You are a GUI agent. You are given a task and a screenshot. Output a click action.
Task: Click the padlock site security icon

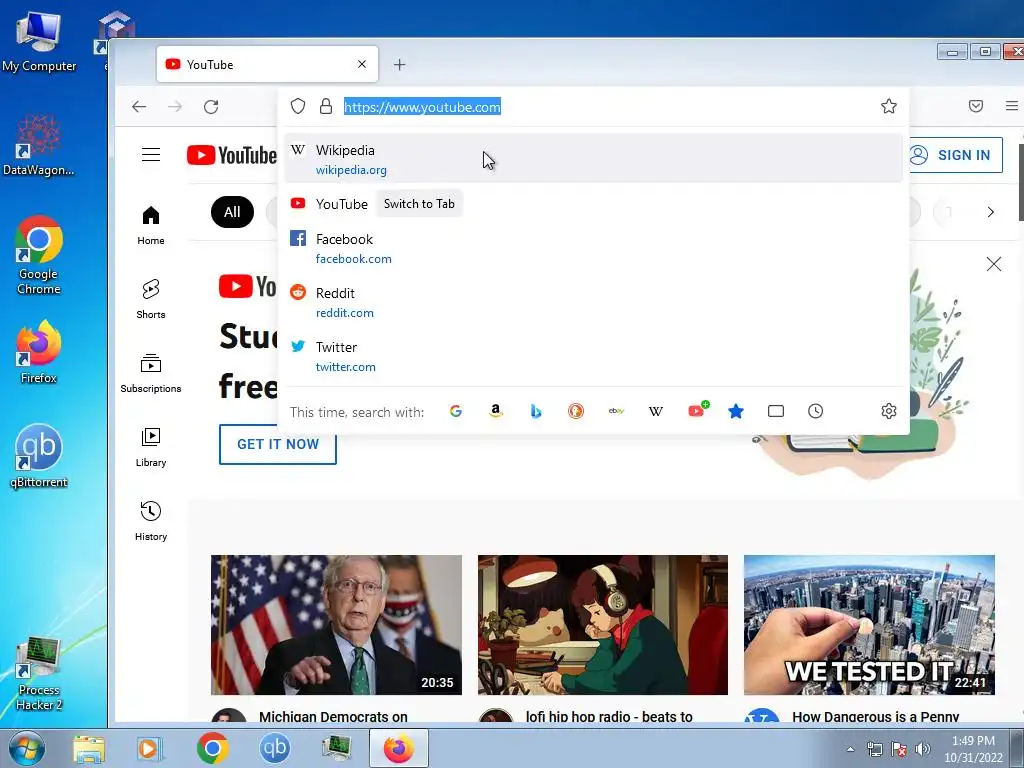click(326, 106)
